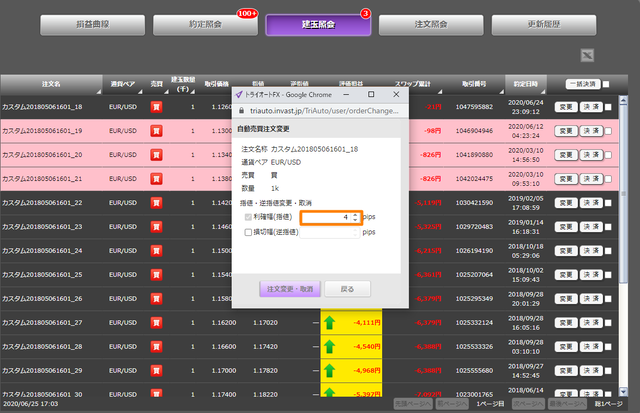This screenshot has width=640, height=413.
Task: Click 先頭ページへ pagination button
Action: (x=413, y=404)
